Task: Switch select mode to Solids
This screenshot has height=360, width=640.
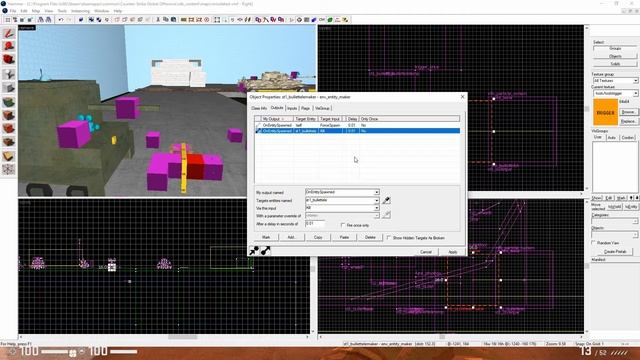Action: tap(615, 64)
